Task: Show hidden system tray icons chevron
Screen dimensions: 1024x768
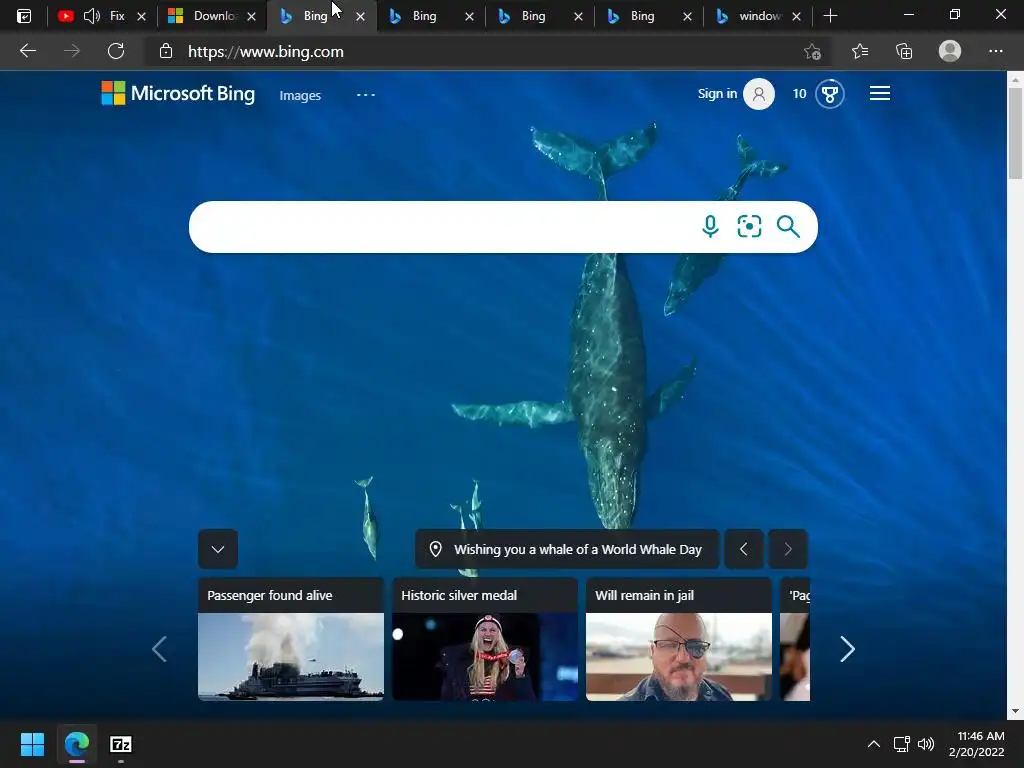Action: tap(874, 744)
